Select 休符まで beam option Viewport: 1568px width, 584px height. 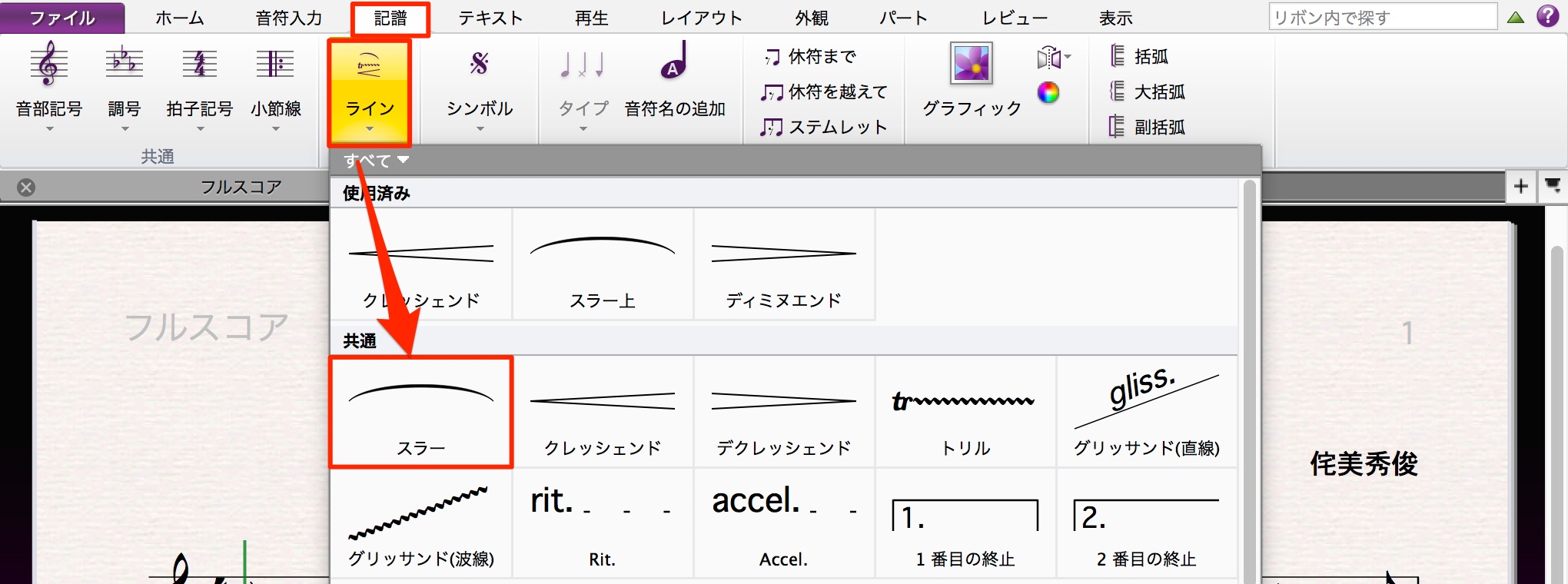(809, 56)
